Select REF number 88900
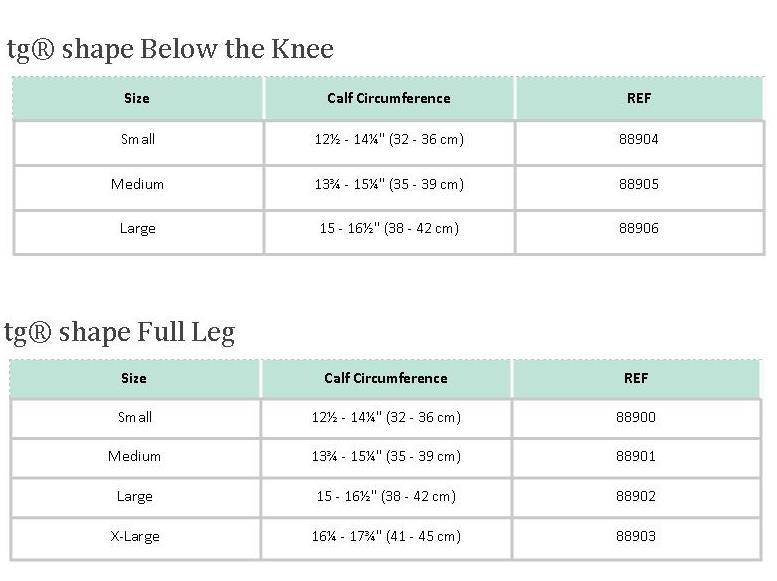 (x=635, y=418)
